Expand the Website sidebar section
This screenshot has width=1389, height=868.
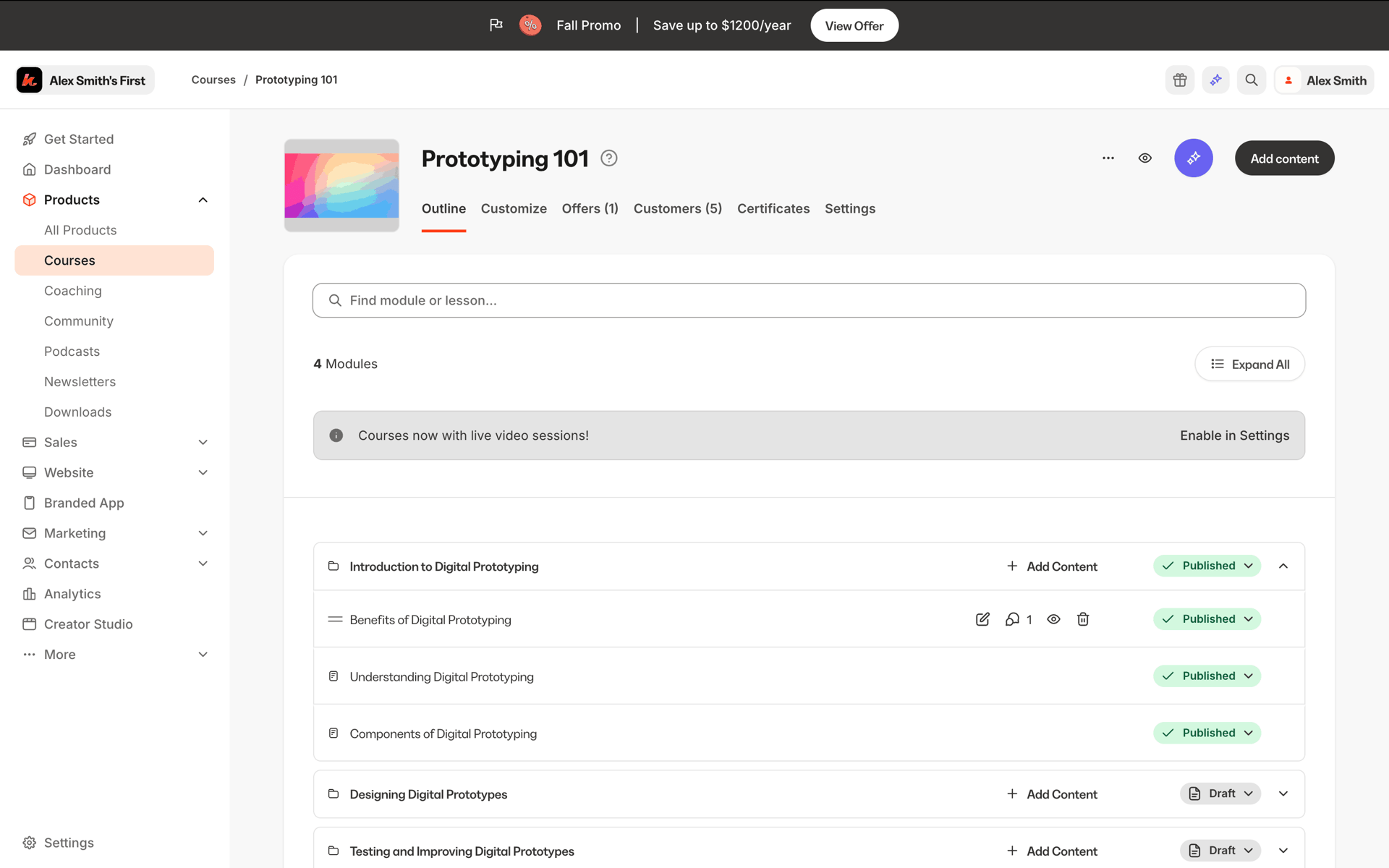coord(203,472)
